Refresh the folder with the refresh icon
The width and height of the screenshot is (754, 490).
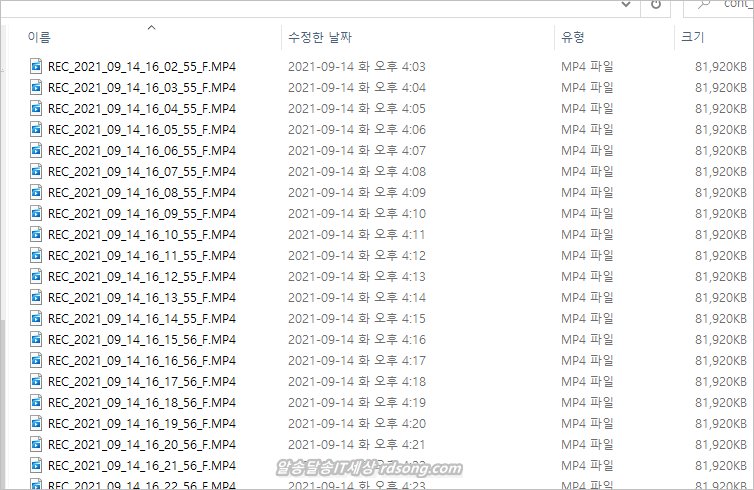pyautogui.click(x=656, y=5)
